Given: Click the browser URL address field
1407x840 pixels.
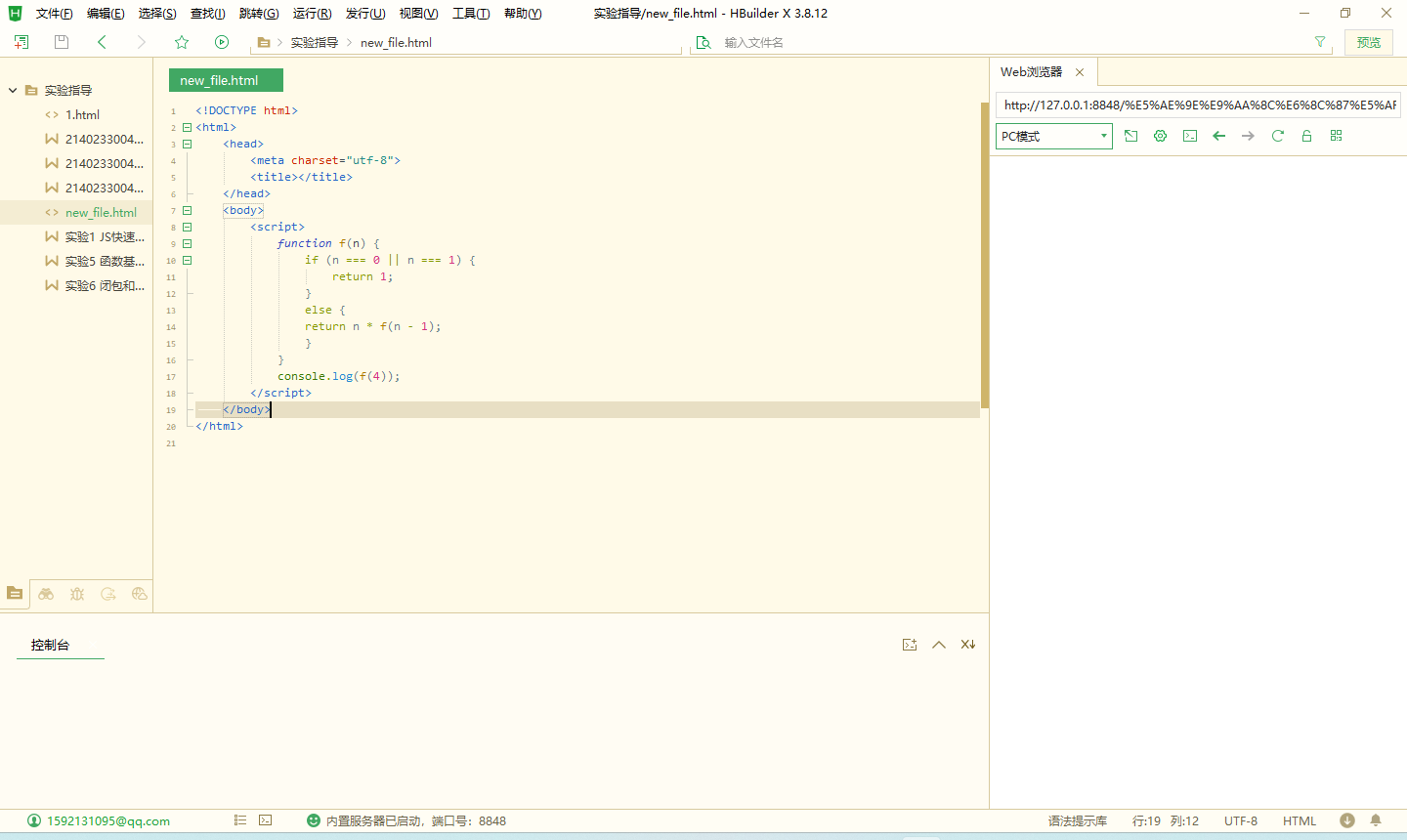Looking at the screenshot, I should (1199, 105).
